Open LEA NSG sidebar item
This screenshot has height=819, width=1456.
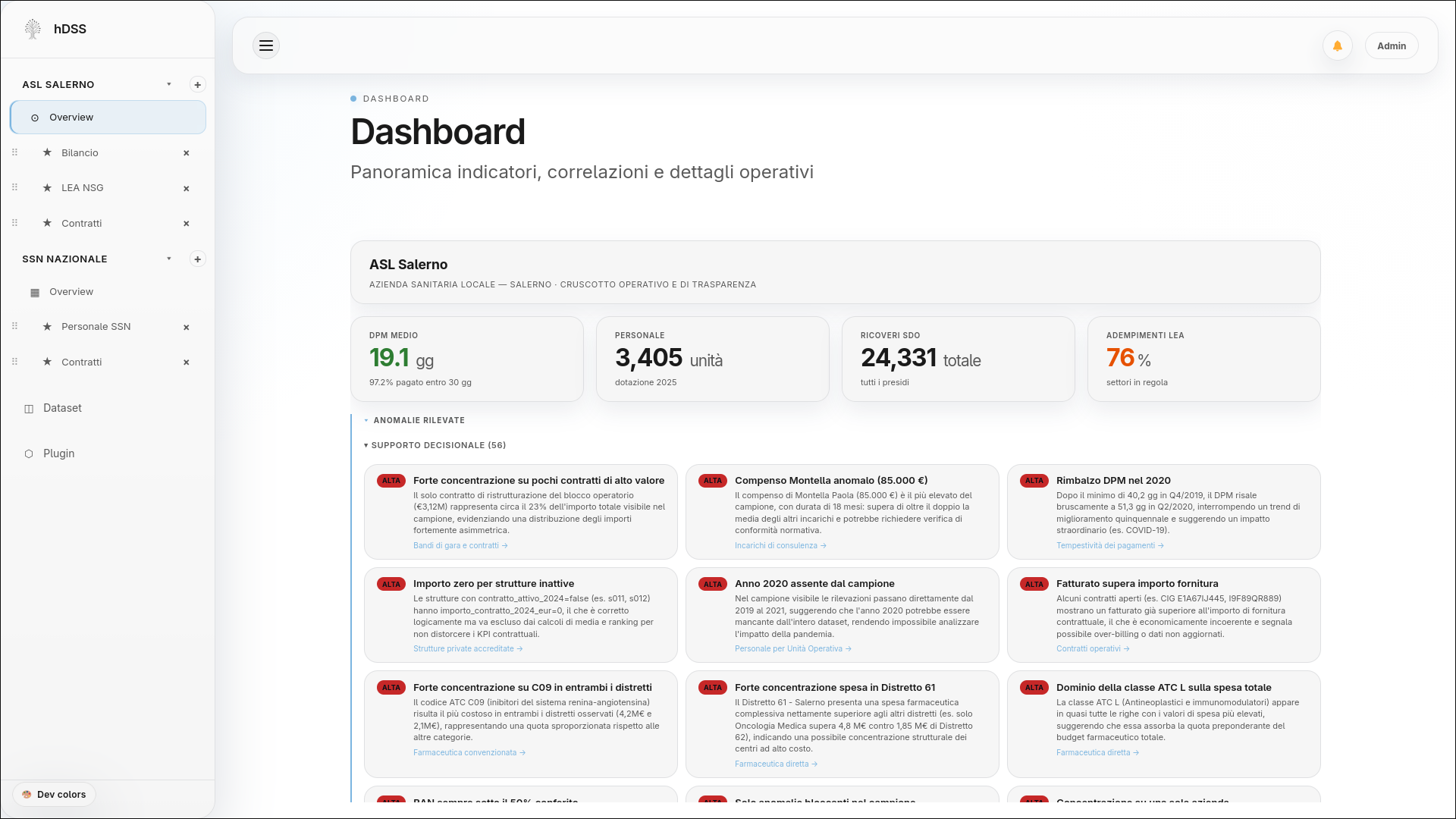pyautogui.click(x=82, y=188)
